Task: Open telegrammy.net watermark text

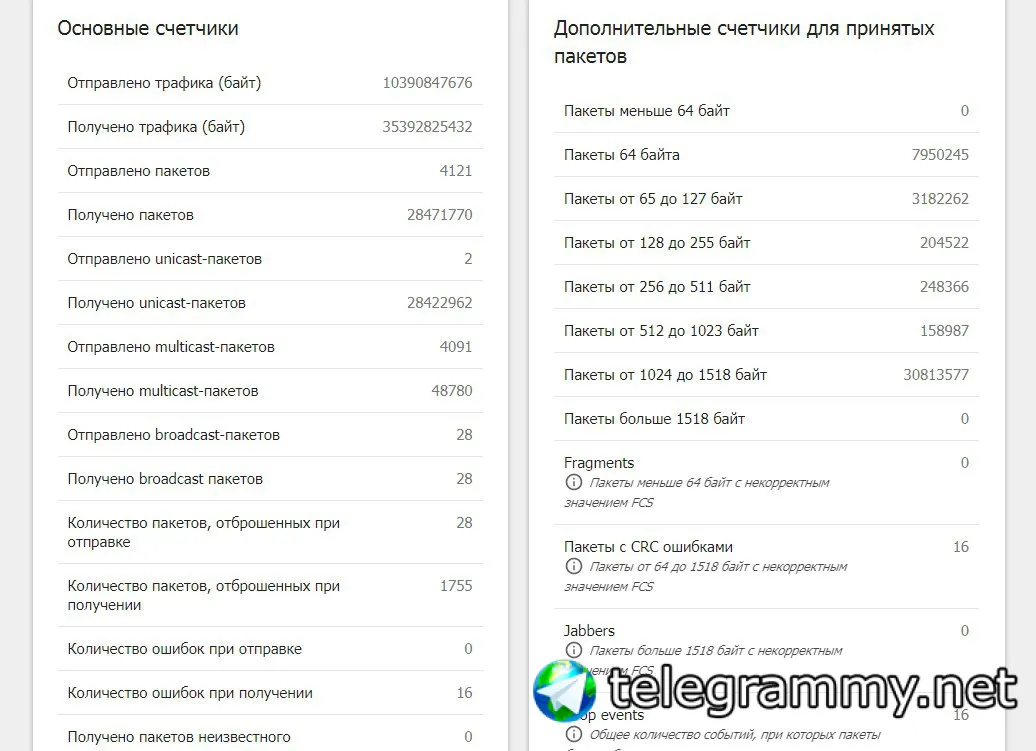Action: [x=812, y=691]
